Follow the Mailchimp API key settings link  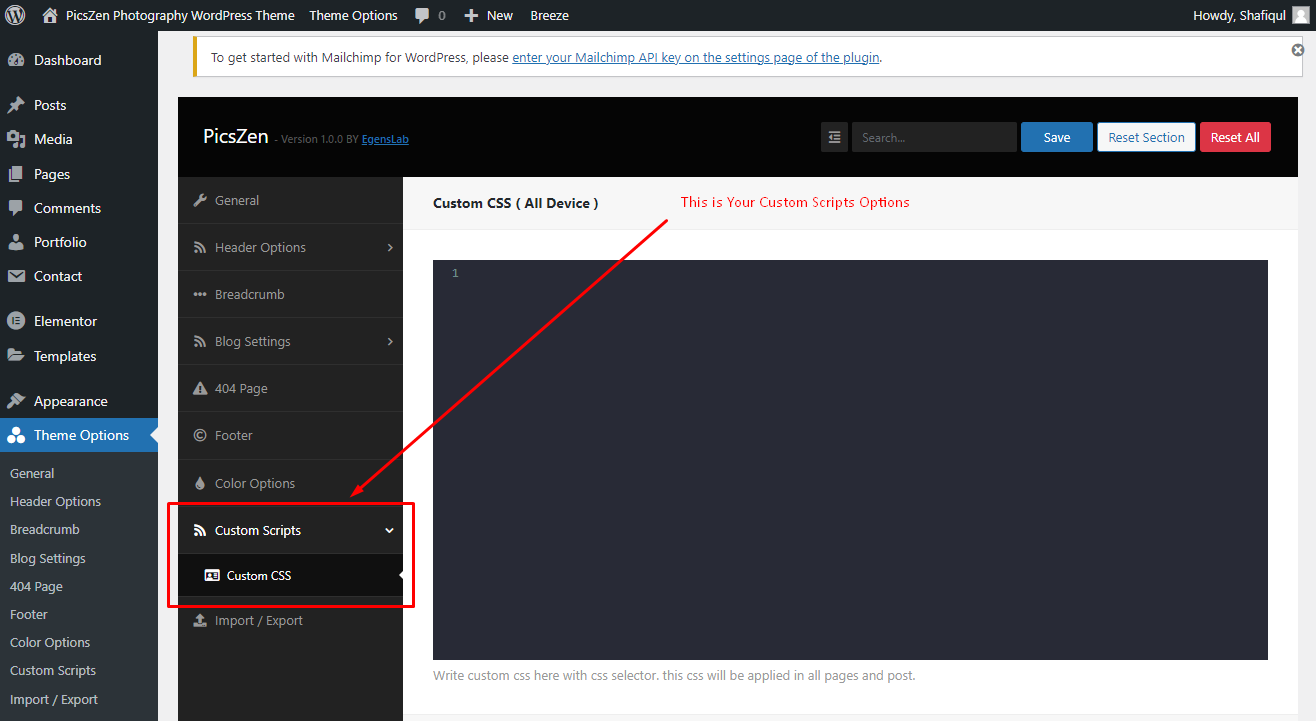tap(696, 57)
